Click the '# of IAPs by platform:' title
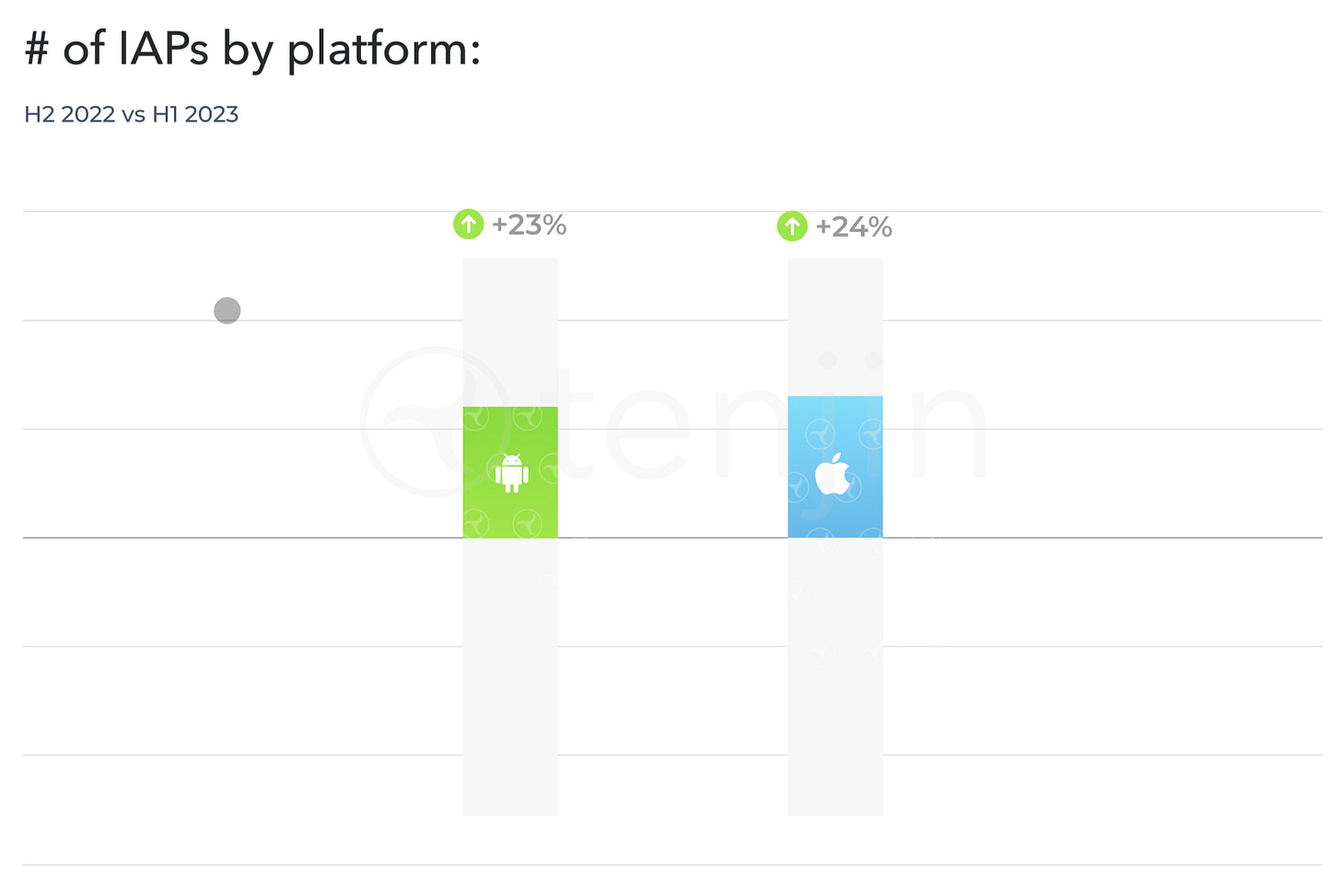1341x896 pixels. pos(252,48)
